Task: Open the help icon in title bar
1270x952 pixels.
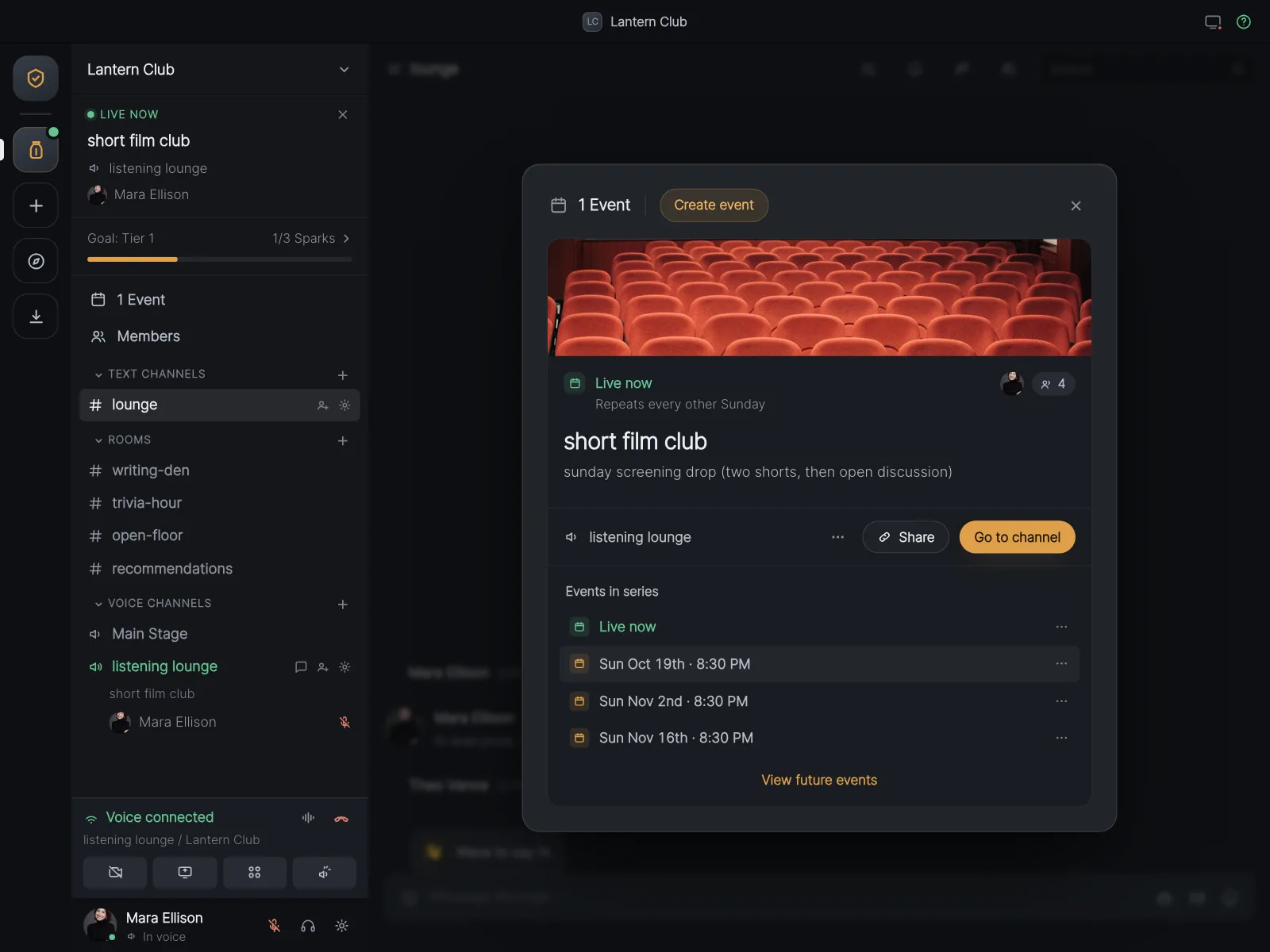Action: [x=1244, y=22]
